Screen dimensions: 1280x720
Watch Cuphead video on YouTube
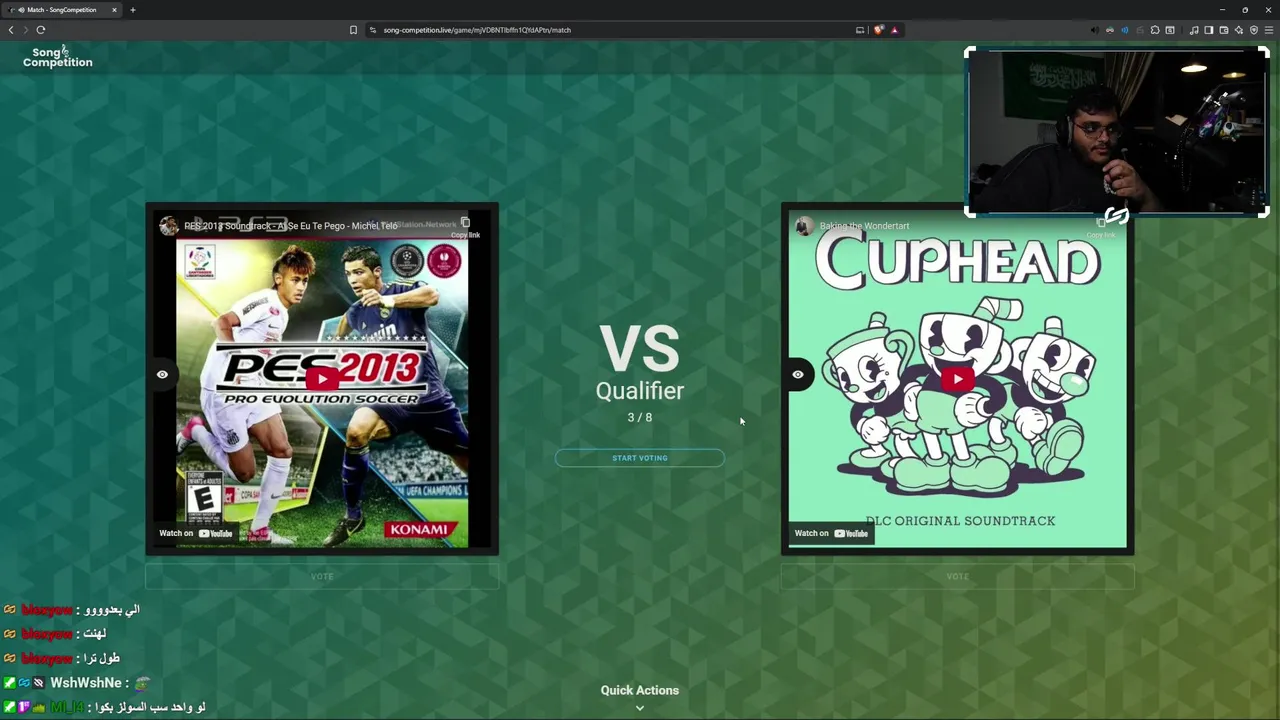(832, 533)
